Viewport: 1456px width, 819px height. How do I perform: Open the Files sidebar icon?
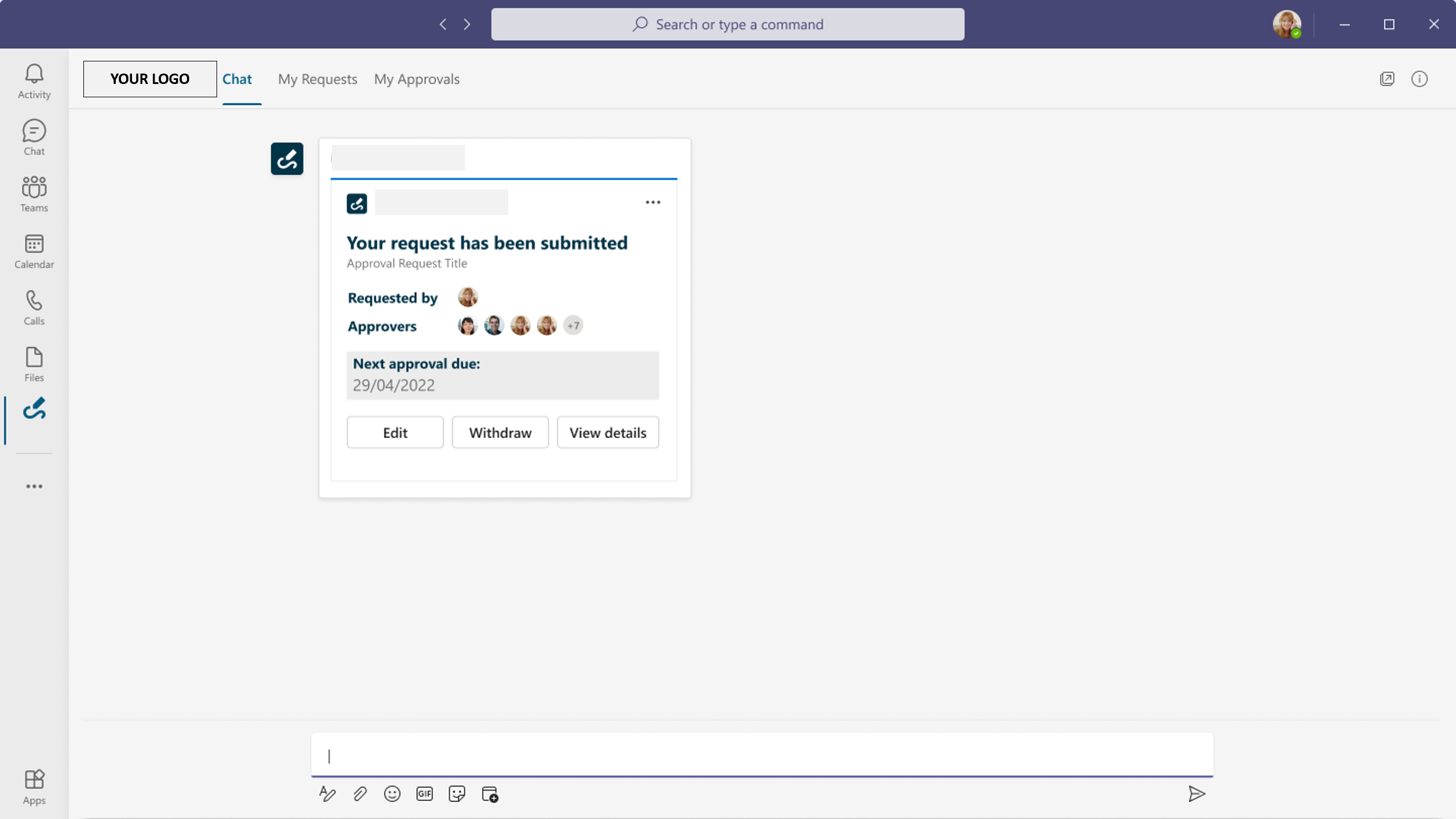(34, 364)
